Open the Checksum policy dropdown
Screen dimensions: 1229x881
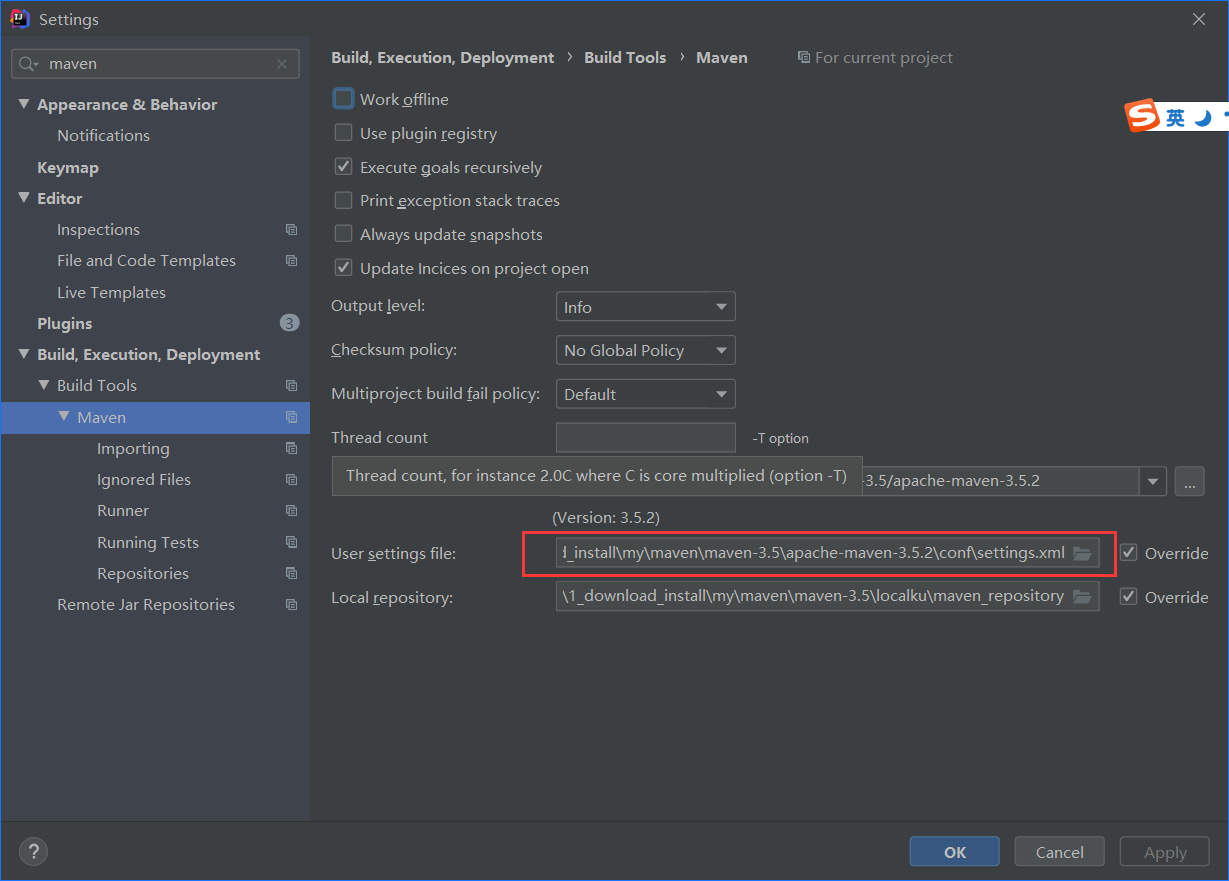click(645, 350)
